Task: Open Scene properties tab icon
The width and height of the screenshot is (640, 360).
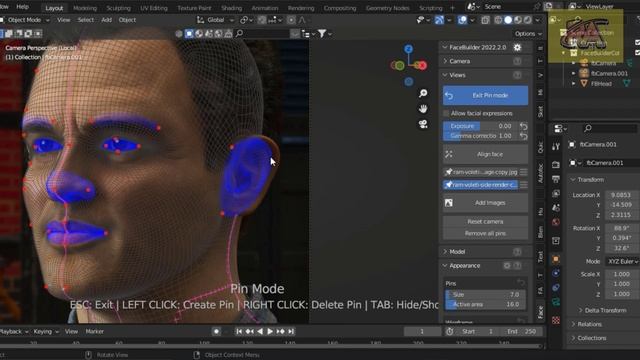Action: 556,208
